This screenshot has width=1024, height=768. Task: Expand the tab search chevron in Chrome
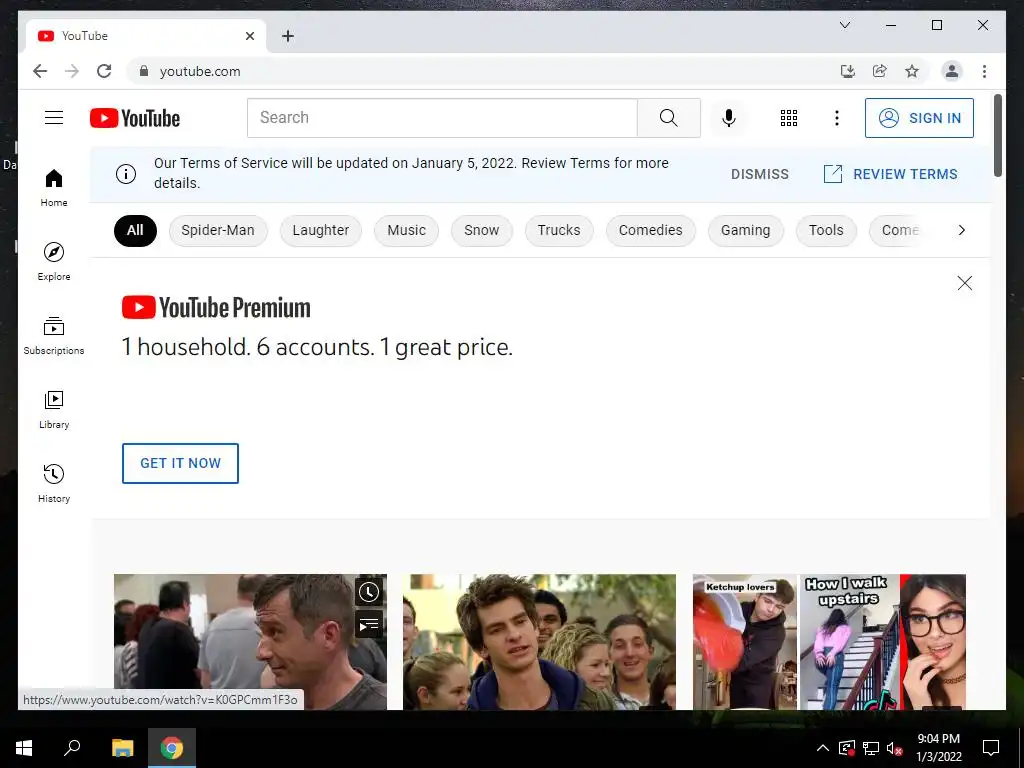pyautogui.click(x=844, y=25)
